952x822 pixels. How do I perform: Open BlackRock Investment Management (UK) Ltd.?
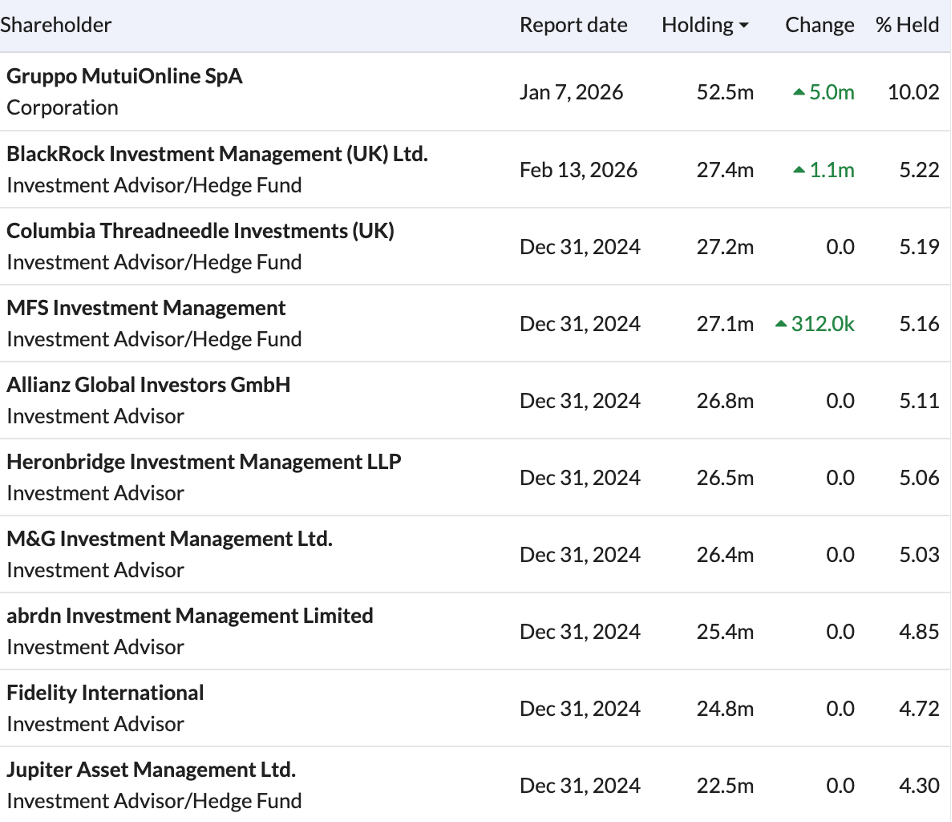pyautogui.click(x=217, y=153)
